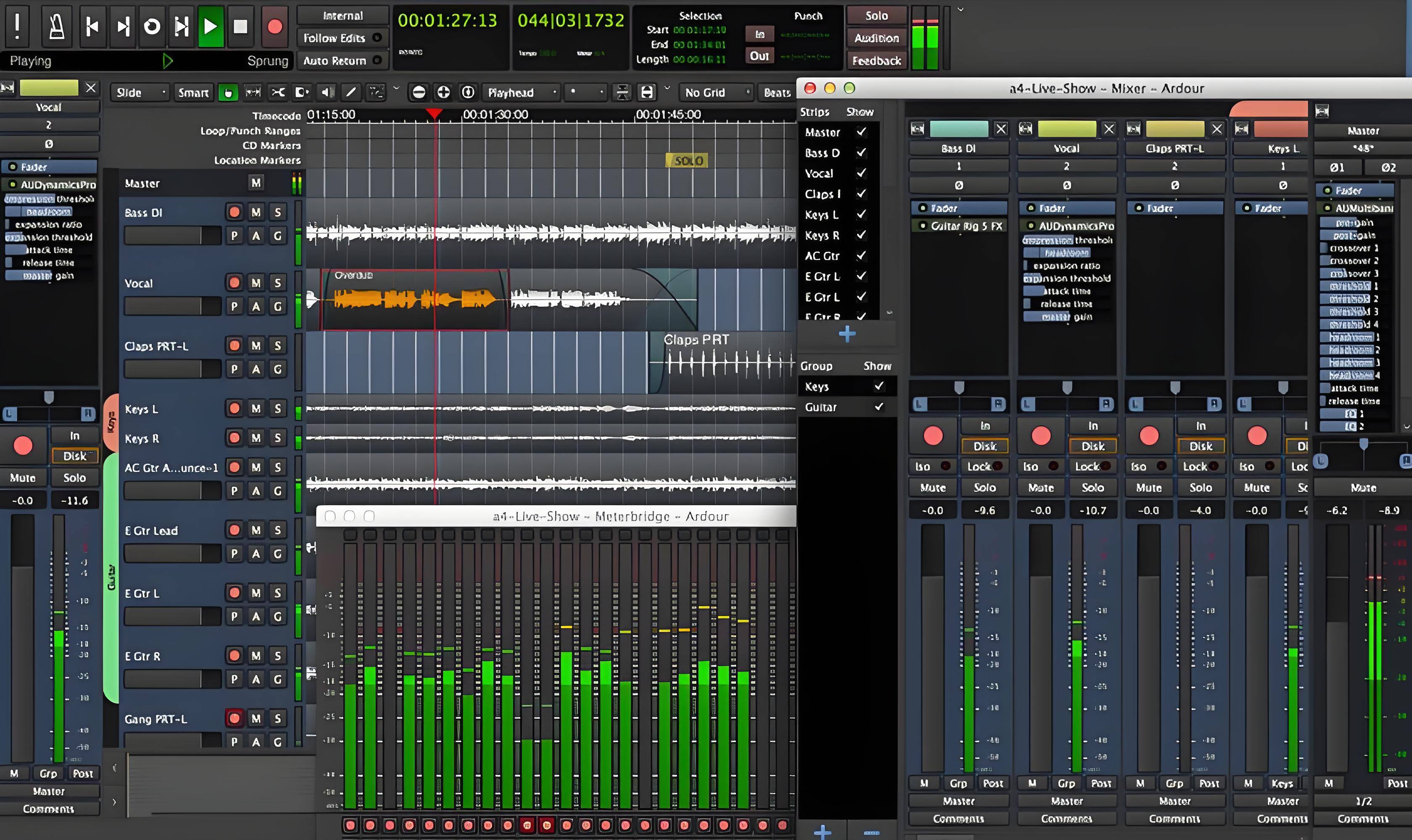Select the Draw/Pencil edit tool
The image size is (1412, 840).
350,92
